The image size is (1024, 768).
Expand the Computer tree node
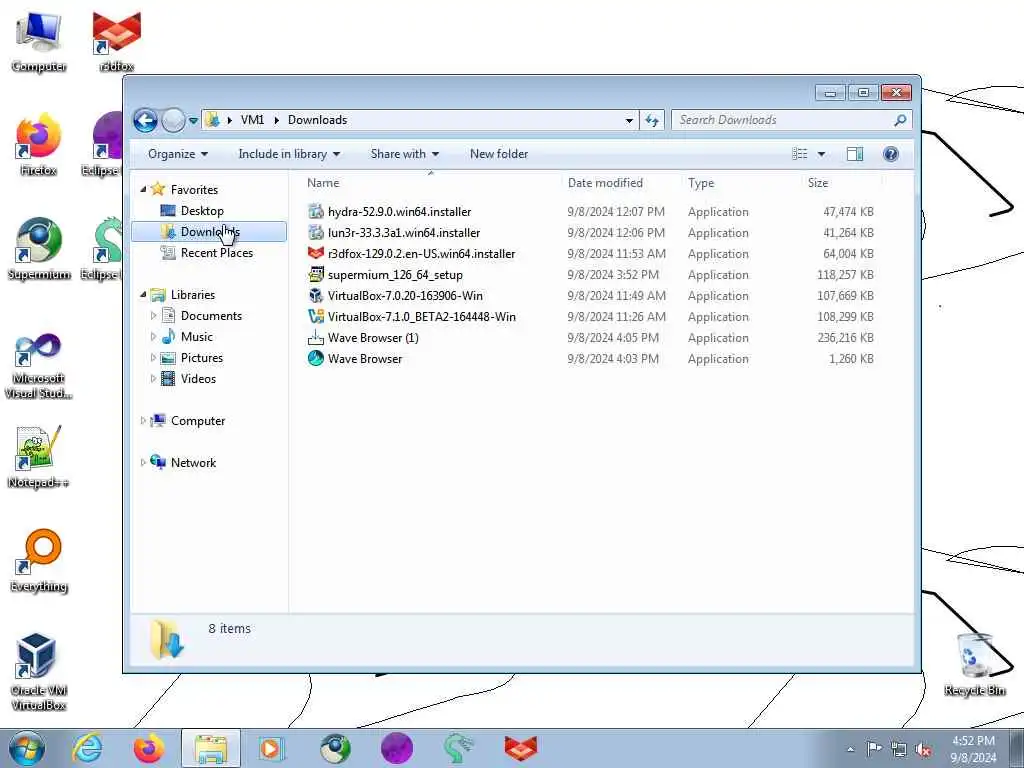[x=143, y=421]
